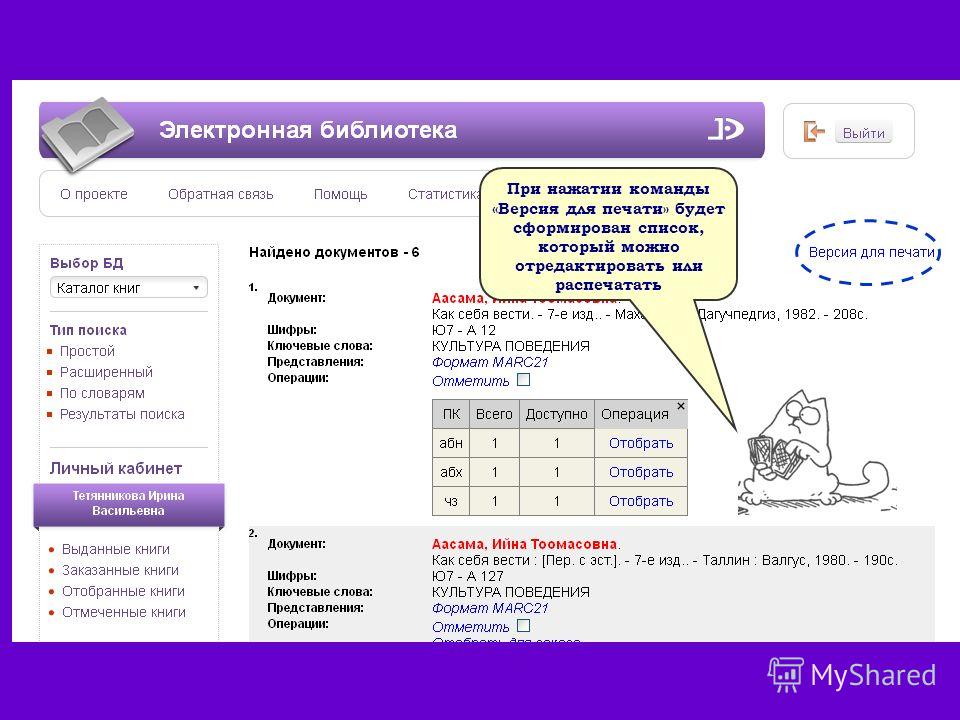The image size is (960, 720).
Task: Click the Электронная библиотека header title
Action: click(x=308, y=130)
